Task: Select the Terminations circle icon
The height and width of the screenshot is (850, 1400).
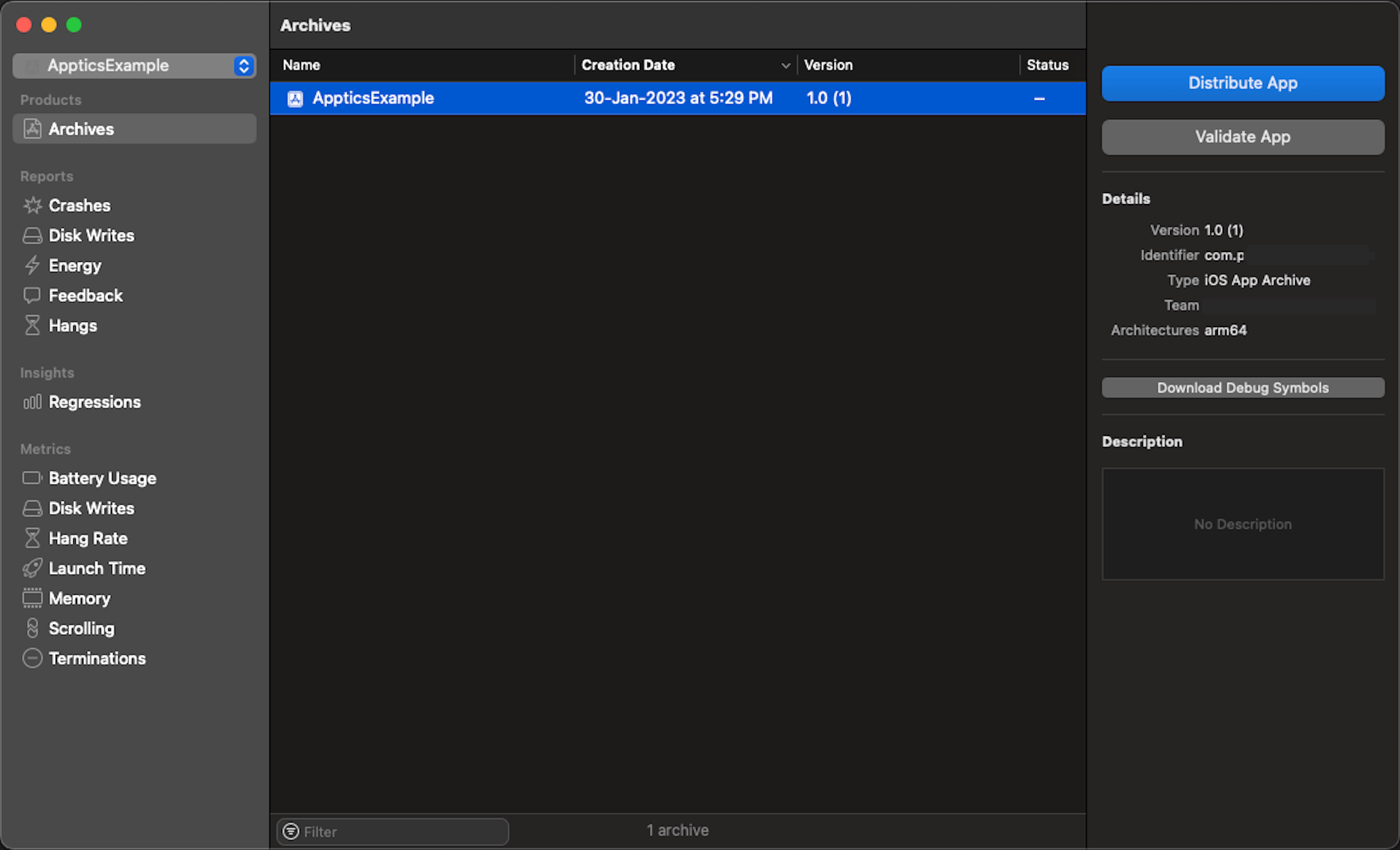Action: point(32,658)
